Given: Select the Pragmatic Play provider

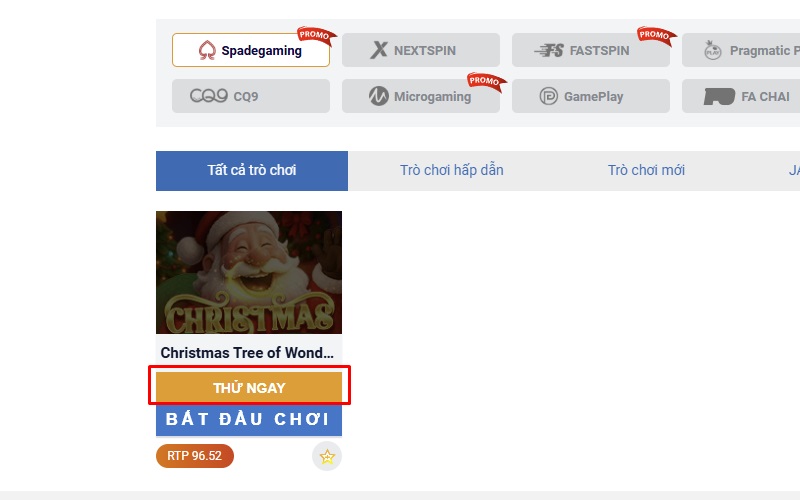Looking at the screenshot, I should (x=741, y=50).
